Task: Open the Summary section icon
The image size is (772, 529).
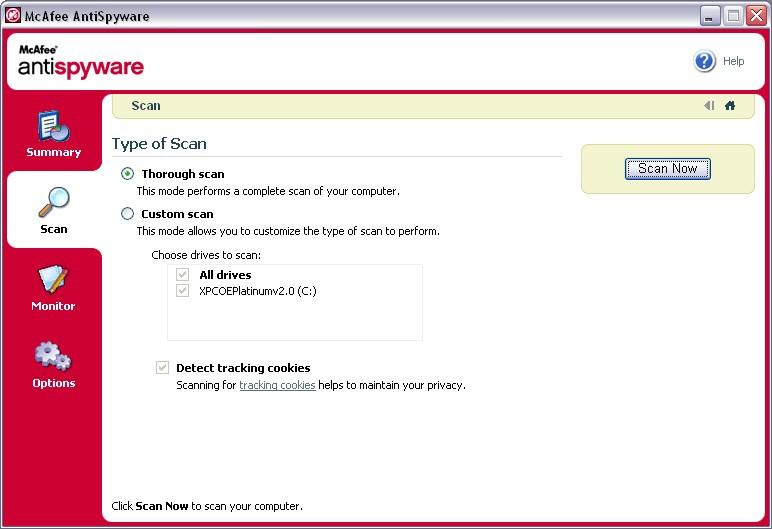Action: pos(54,126)
